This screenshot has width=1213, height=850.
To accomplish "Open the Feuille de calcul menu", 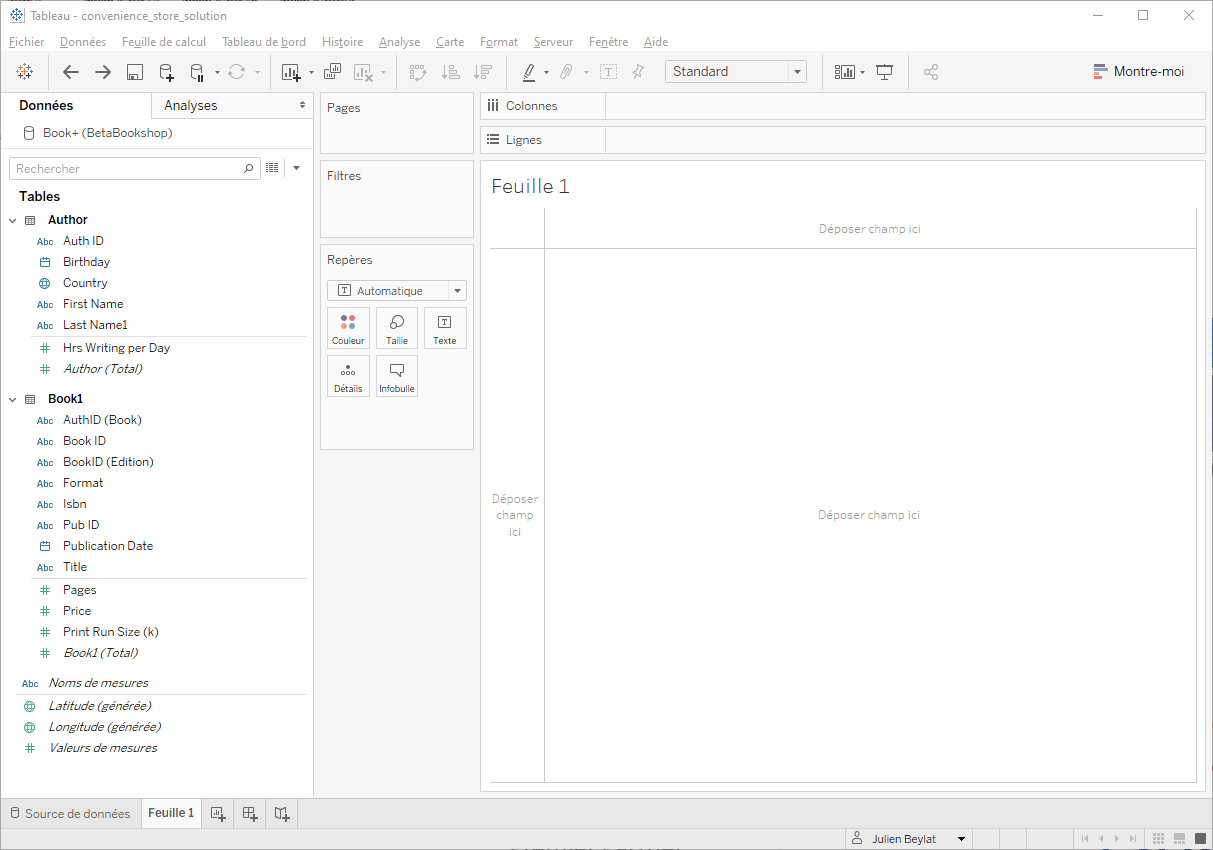I will [164, 42].
